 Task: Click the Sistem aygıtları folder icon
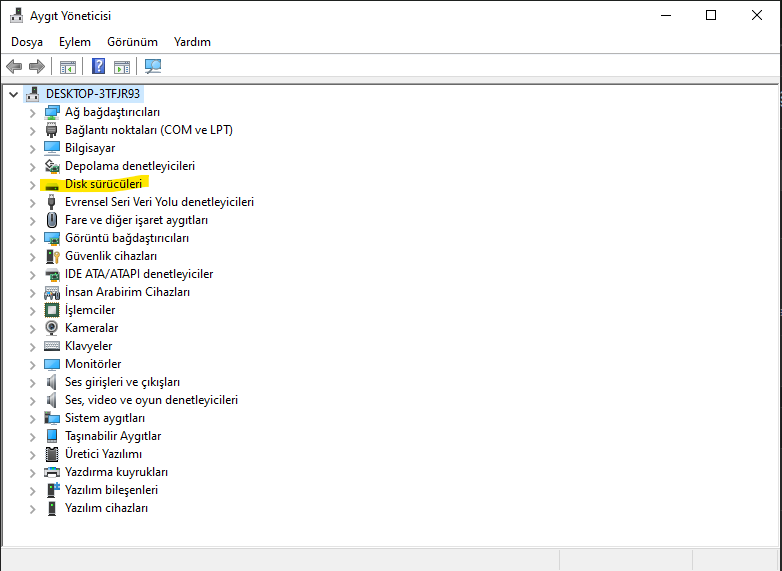coord(52,418)
